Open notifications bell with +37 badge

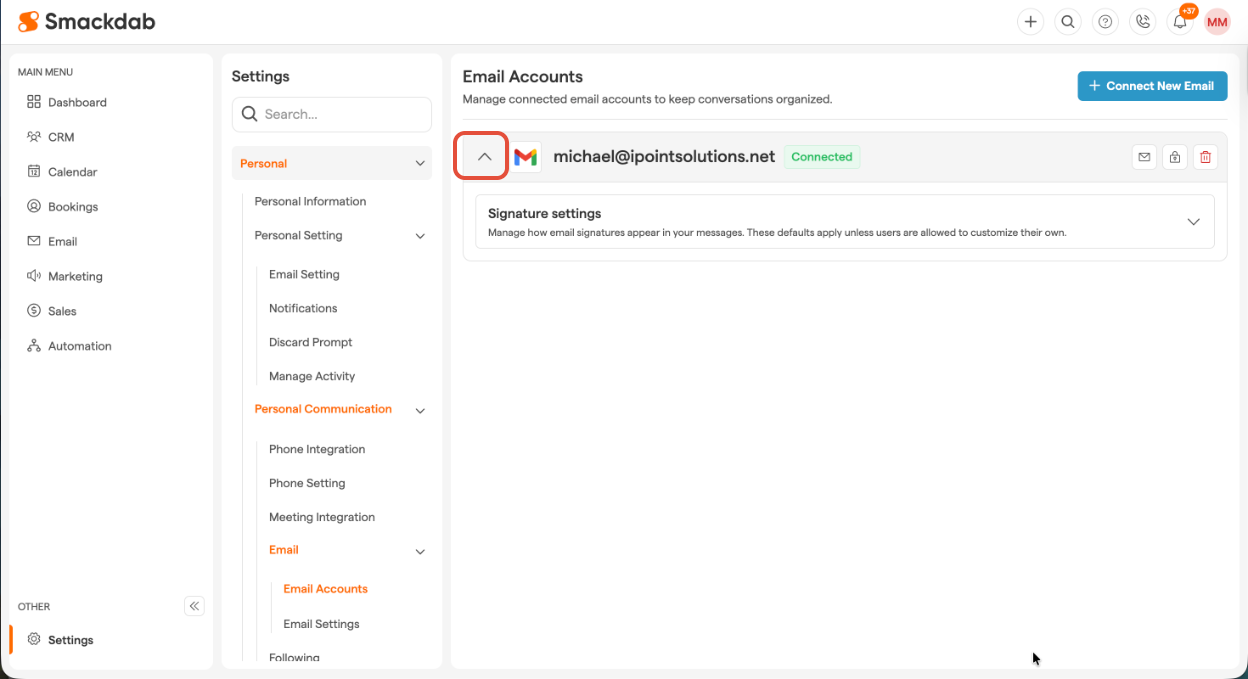point(1180,22)
